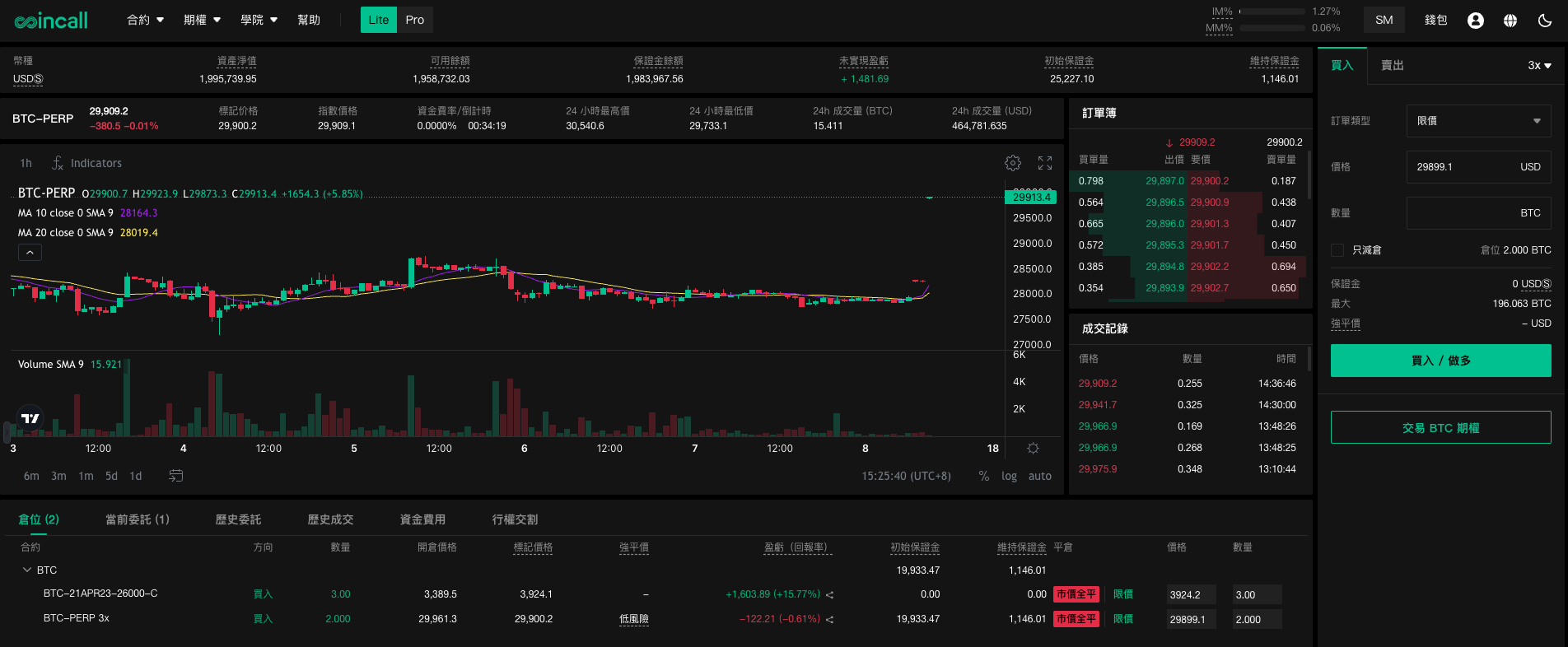
Task: Click the 價格 input showing 29899.1 USD
Action: [1478, 167]
